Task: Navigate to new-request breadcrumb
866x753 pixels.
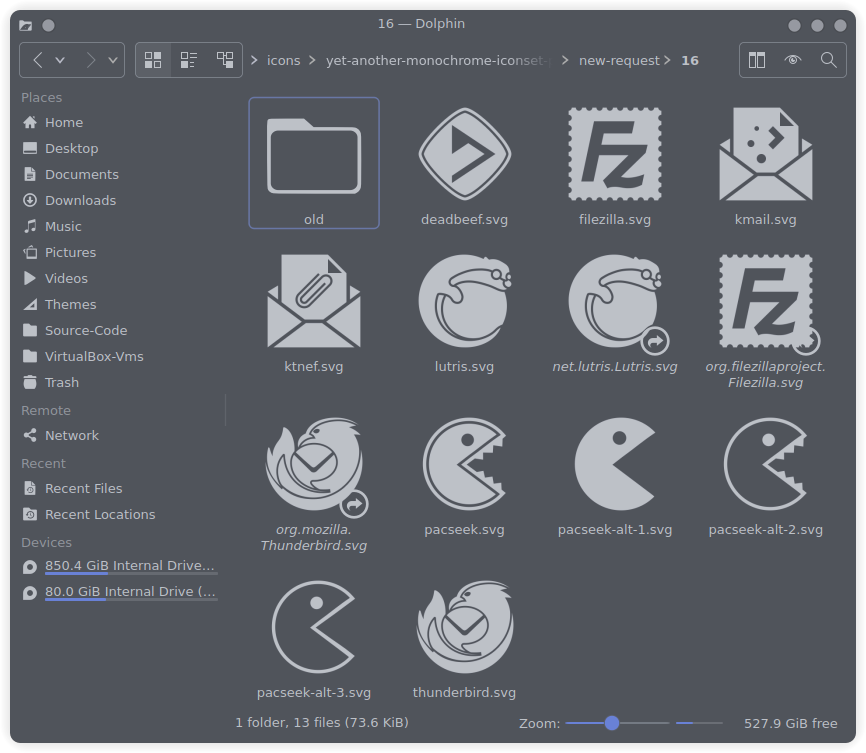Action: click(x=619, y=60)
